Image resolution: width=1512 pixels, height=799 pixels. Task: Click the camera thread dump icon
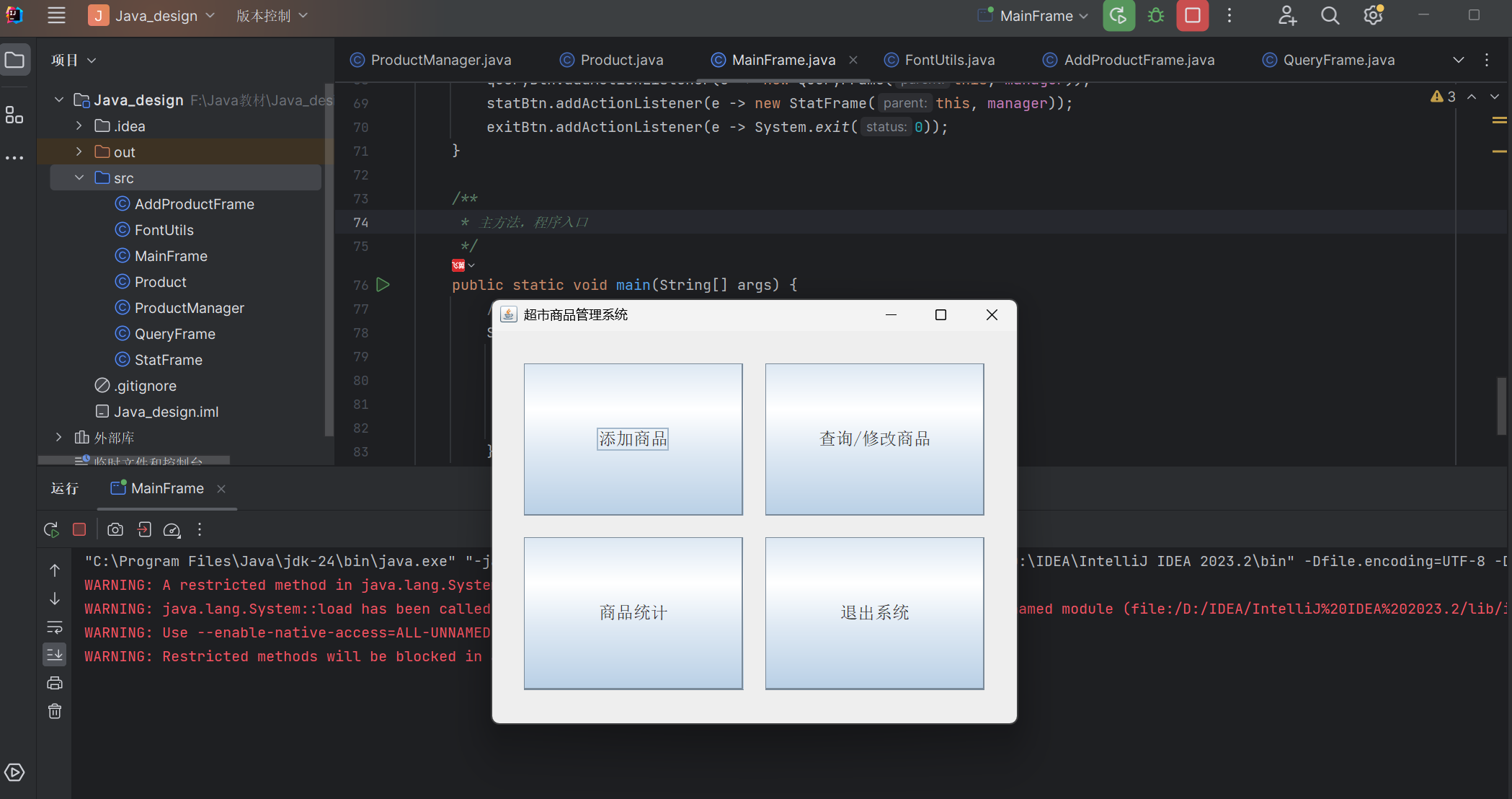click(x=115, y=530)
